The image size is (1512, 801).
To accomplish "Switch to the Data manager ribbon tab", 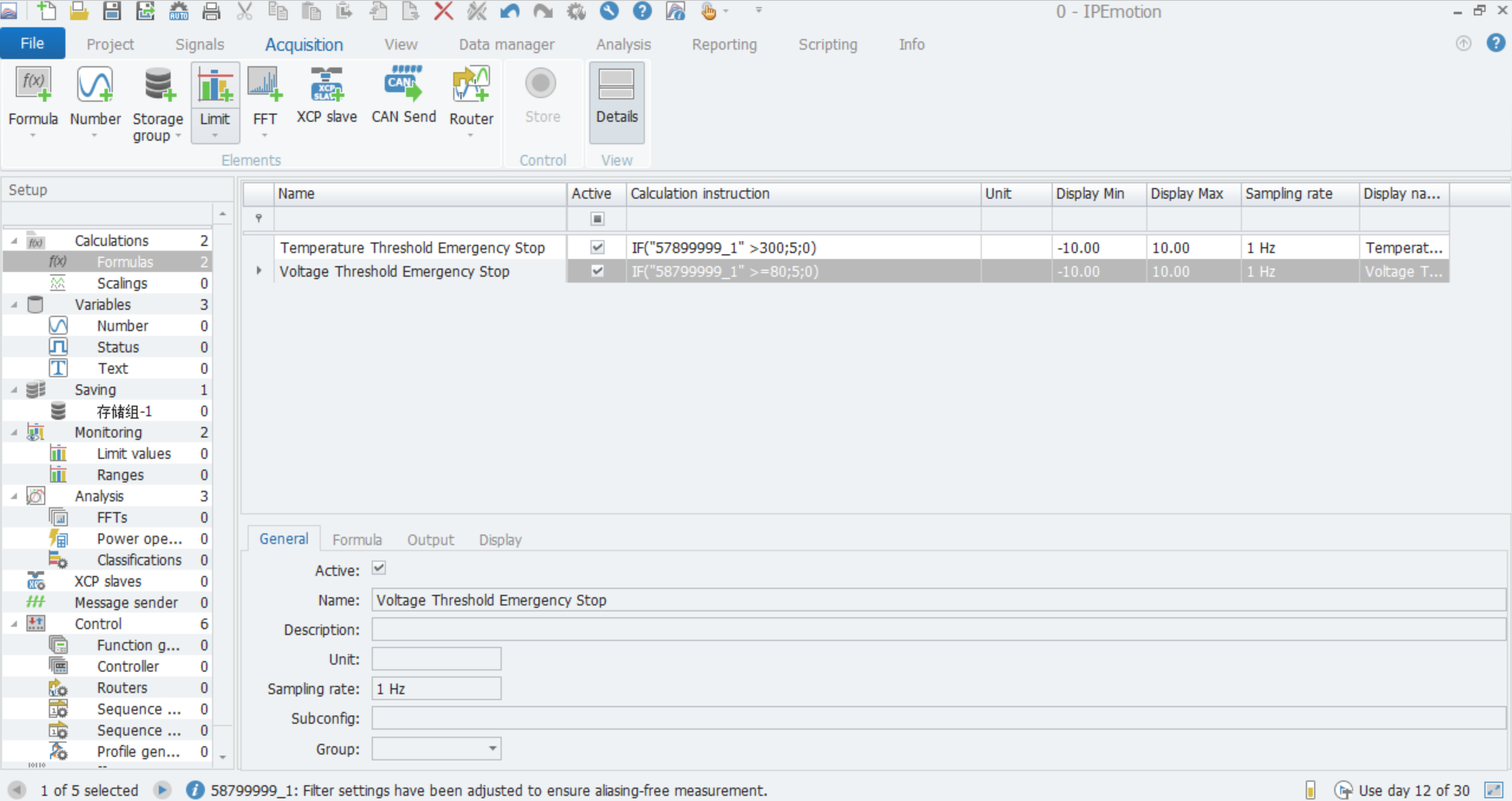I will tap(506, 45).
